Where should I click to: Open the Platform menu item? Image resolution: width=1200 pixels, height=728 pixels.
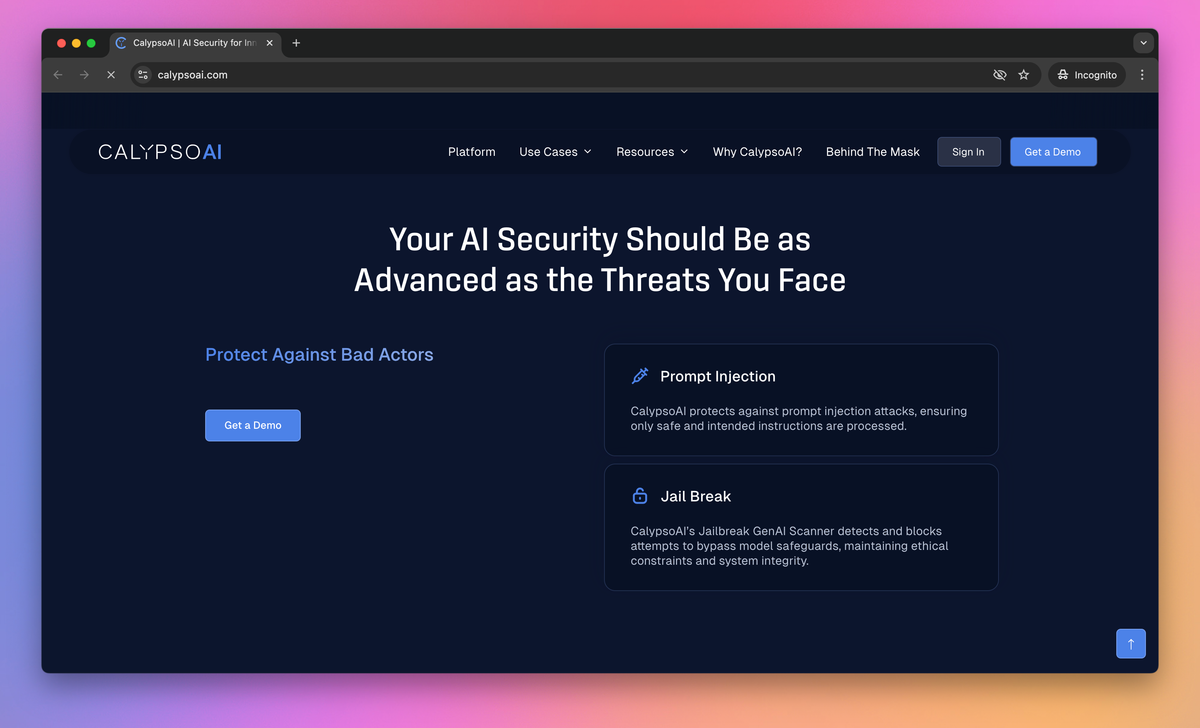[472, 152]
